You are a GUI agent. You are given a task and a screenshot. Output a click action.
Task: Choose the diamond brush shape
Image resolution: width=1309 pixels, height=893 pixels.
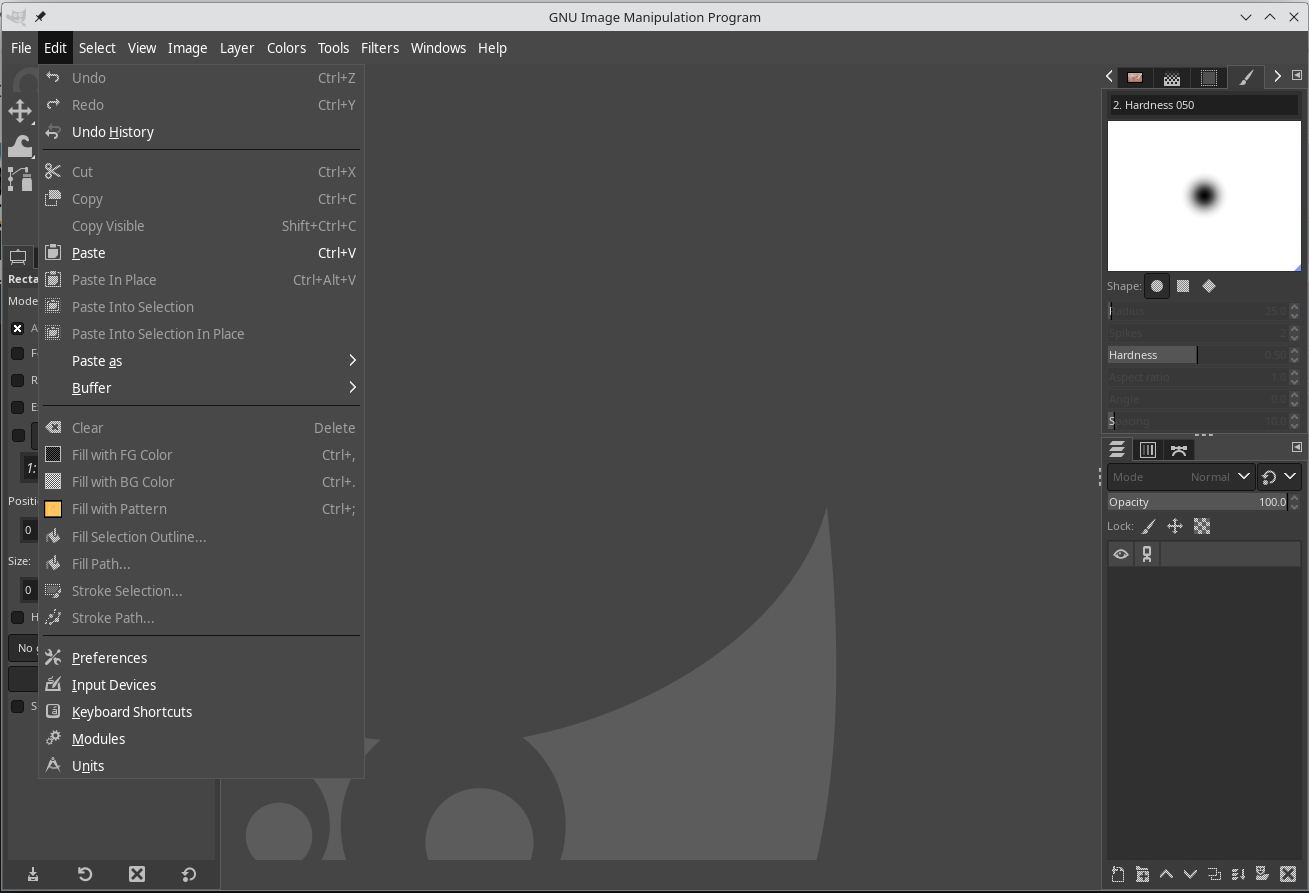[x=1209, y=286]
